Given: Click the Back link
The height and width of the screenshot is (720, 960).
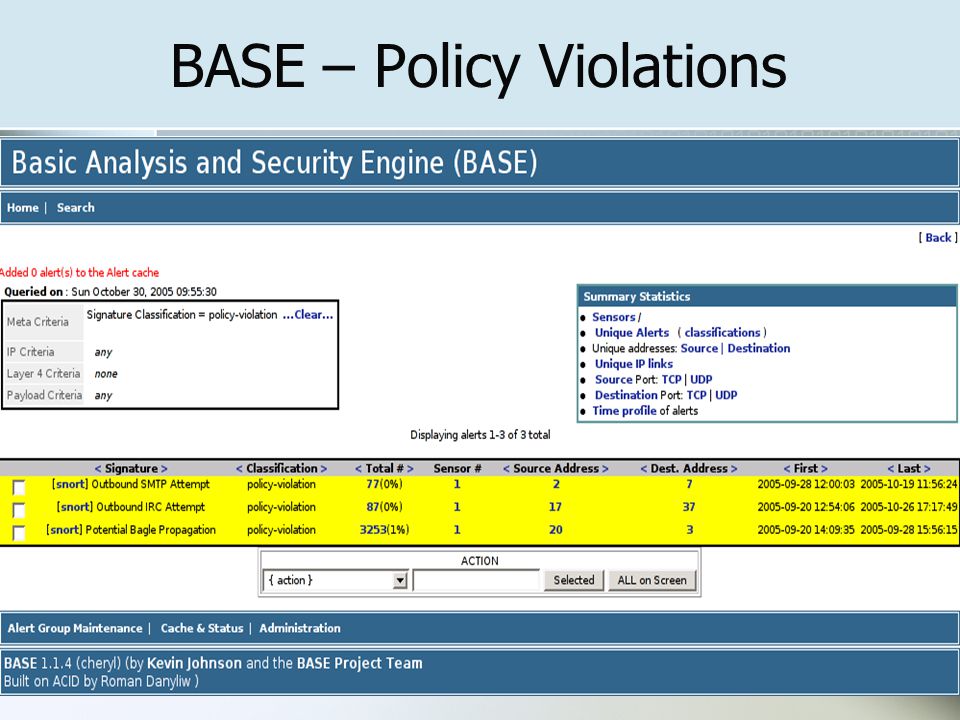Looking at the screenshot, I should click(x=938, y=238).
